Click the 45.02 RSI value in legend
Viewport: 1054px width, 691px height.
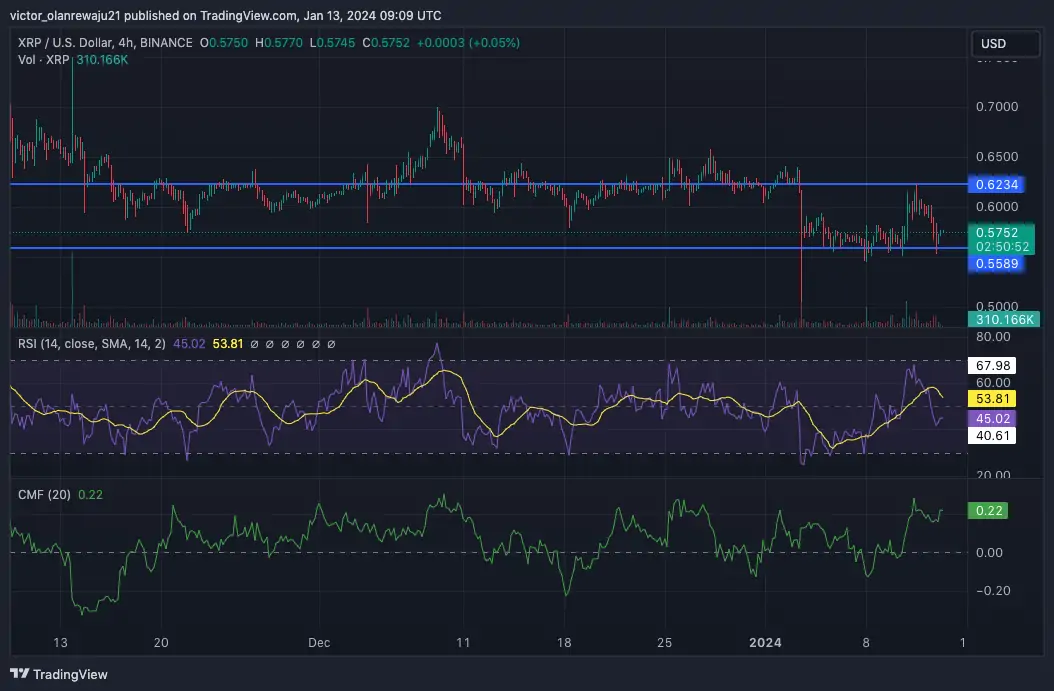click(190, 344)
